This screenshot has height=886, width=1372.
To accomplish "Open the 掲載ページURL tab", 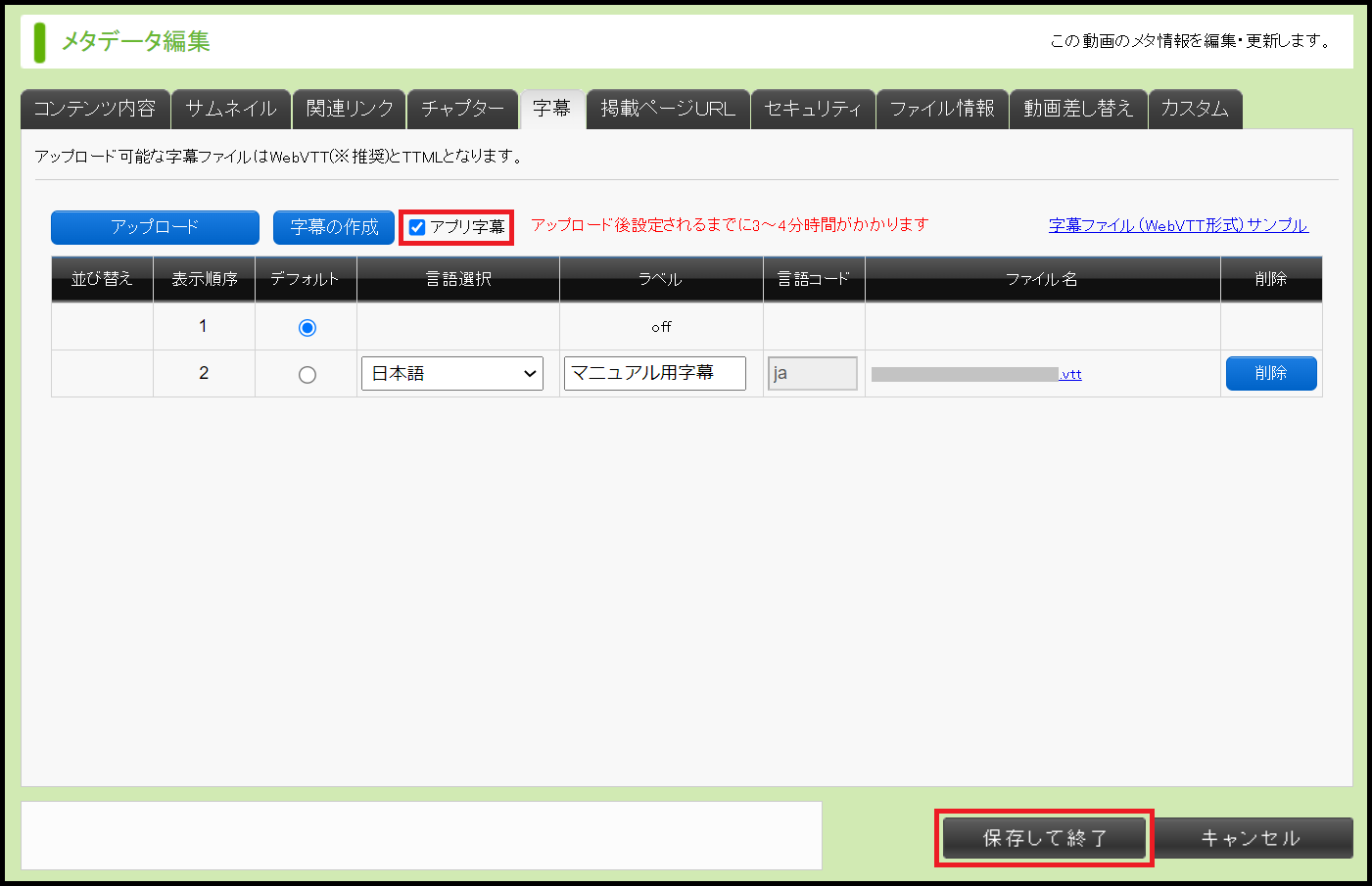I will 668,109.
